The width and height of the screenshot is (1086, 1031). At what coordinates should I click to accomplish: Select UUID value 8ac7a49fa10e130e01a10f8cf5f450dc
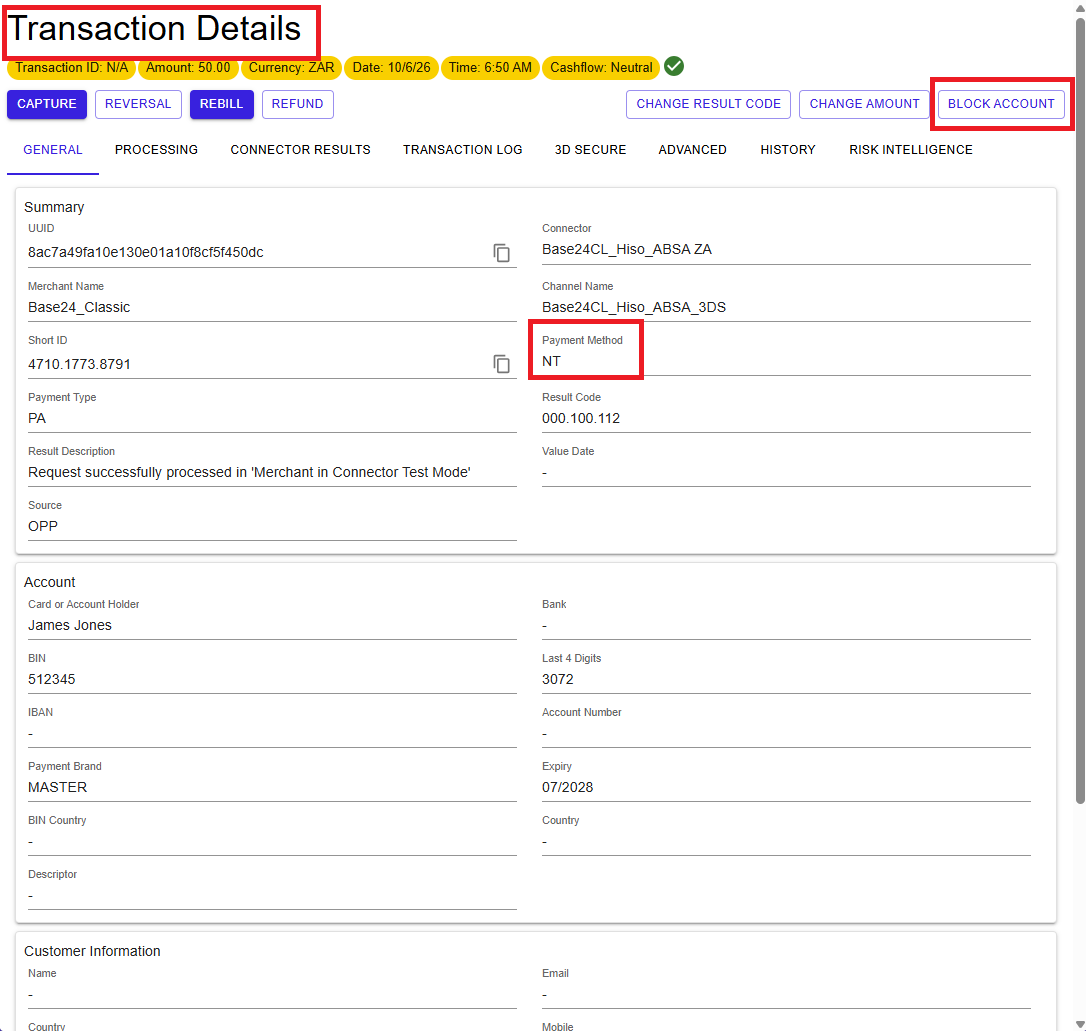click(145, 253)
